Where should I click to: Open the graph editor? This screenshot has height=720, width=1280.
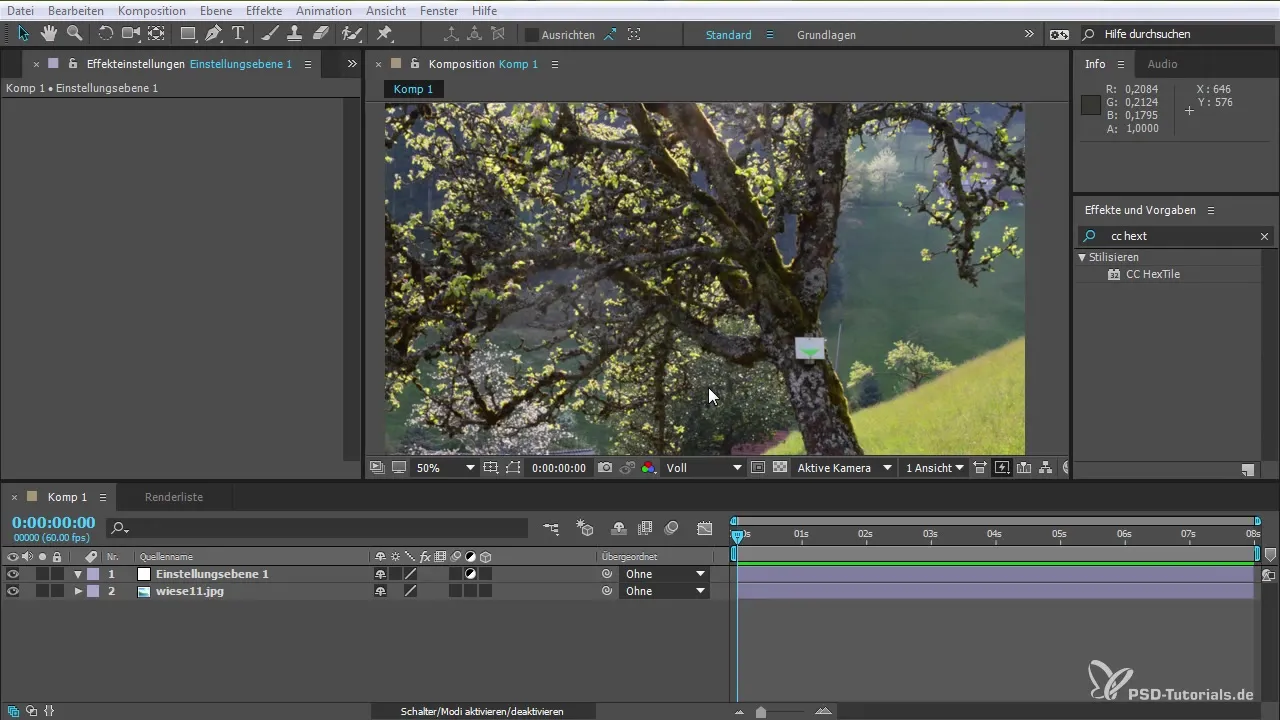click(705, 527)
